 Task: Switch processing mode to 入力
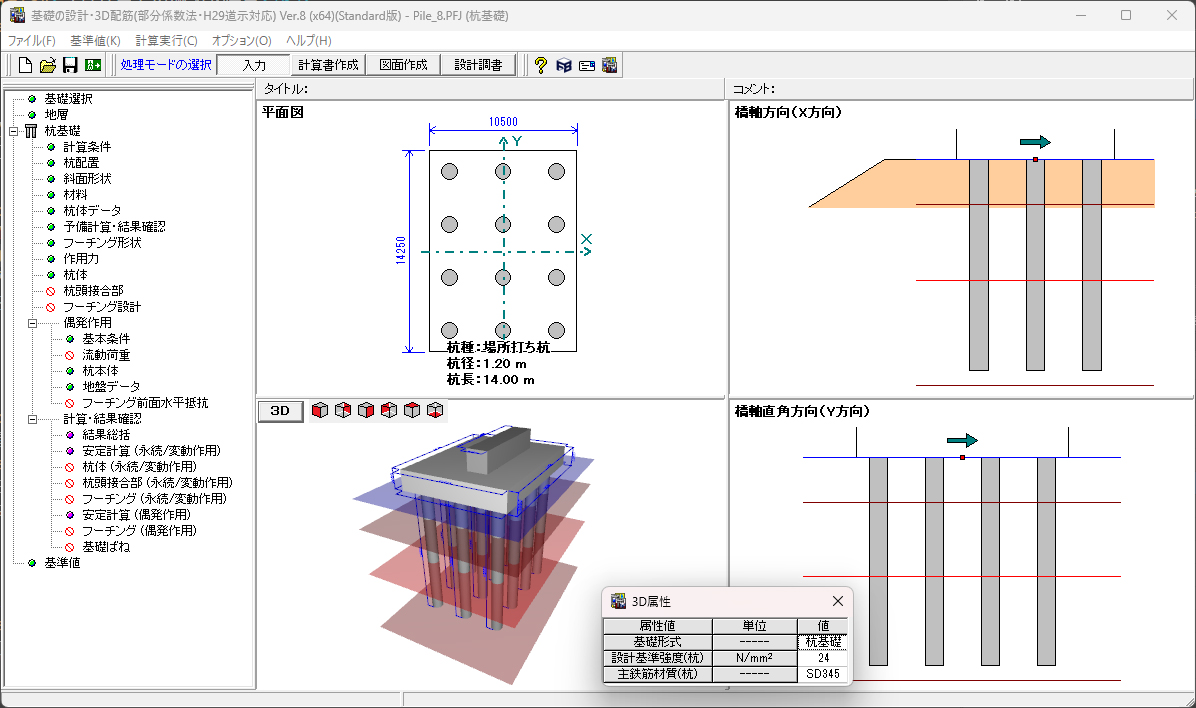(x=254, y=65)
